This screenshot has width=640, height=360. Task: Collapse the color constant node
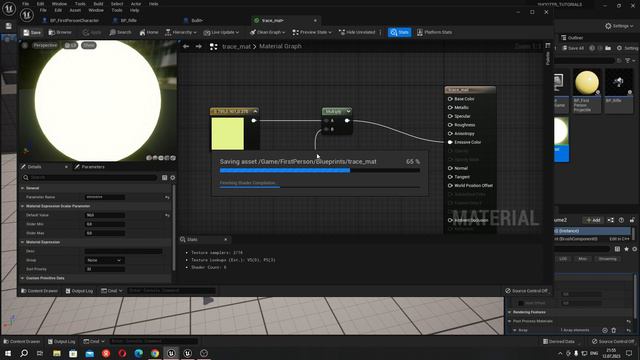256,111
